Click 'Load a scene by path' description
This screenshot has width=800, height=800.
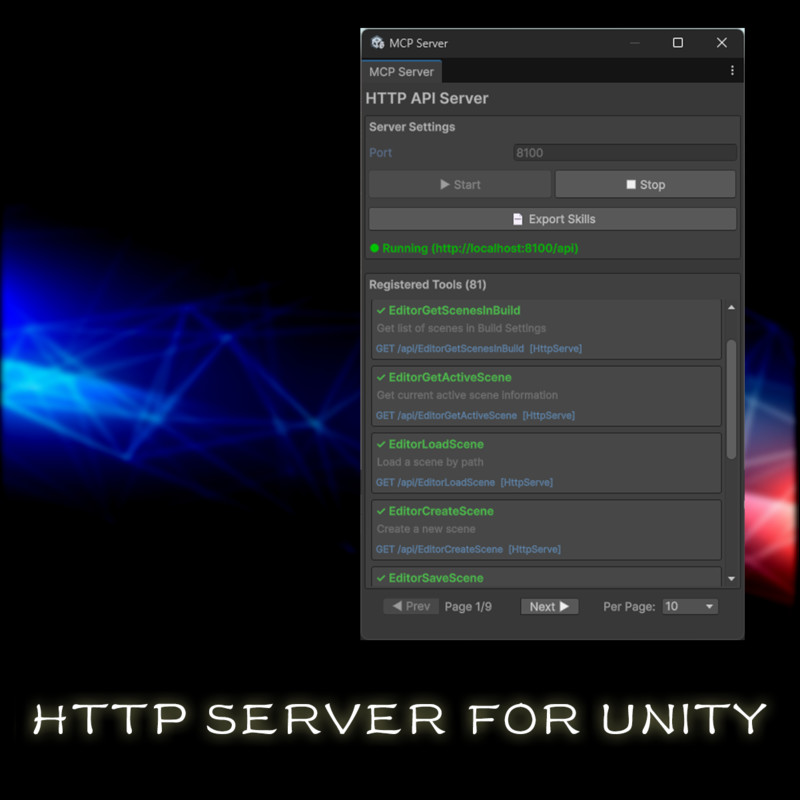[430, 462]
